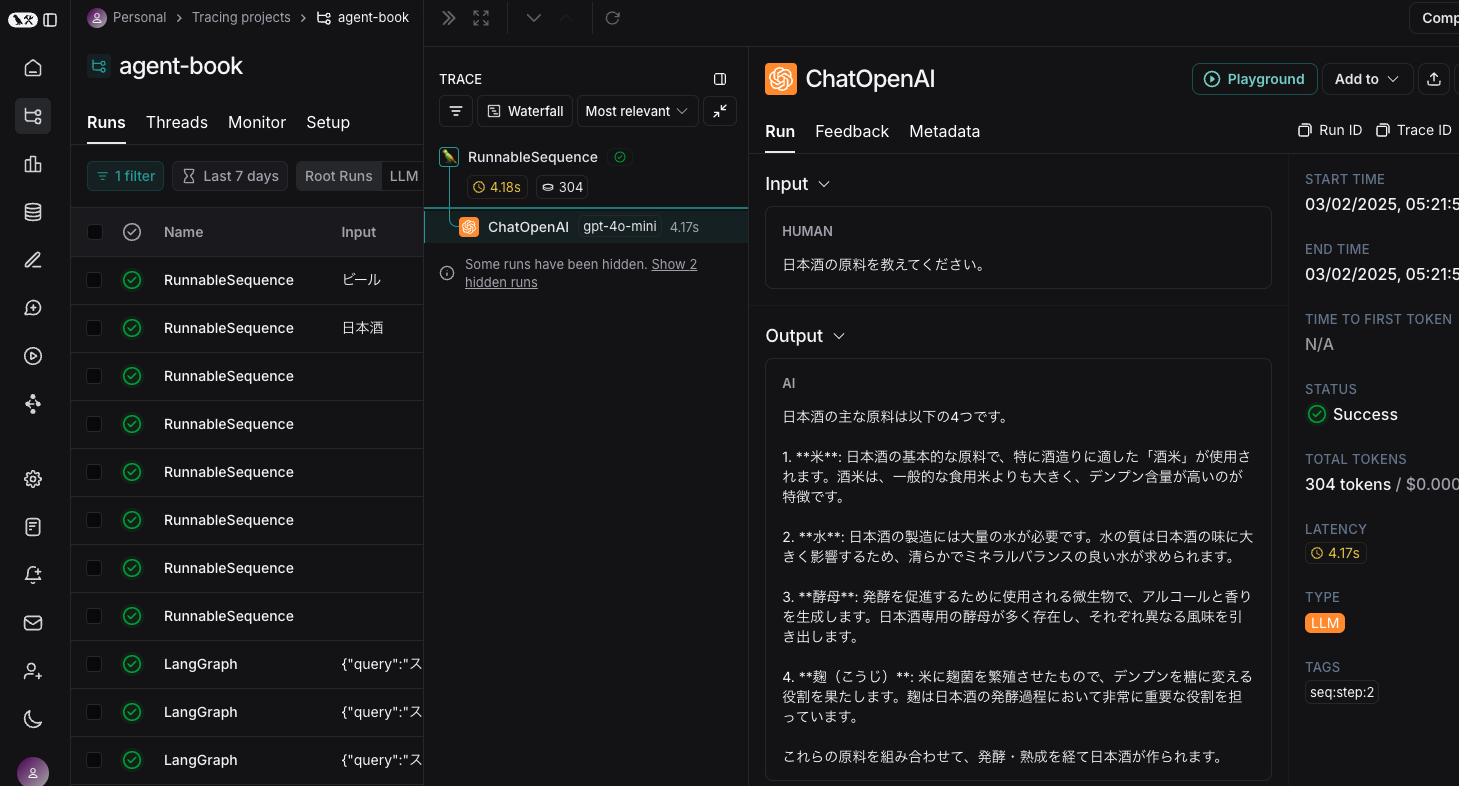This screenshot has width=1459, height=786.
Task: Click the share/upload icon beside Add to
Action: [x=1434, y=79]
